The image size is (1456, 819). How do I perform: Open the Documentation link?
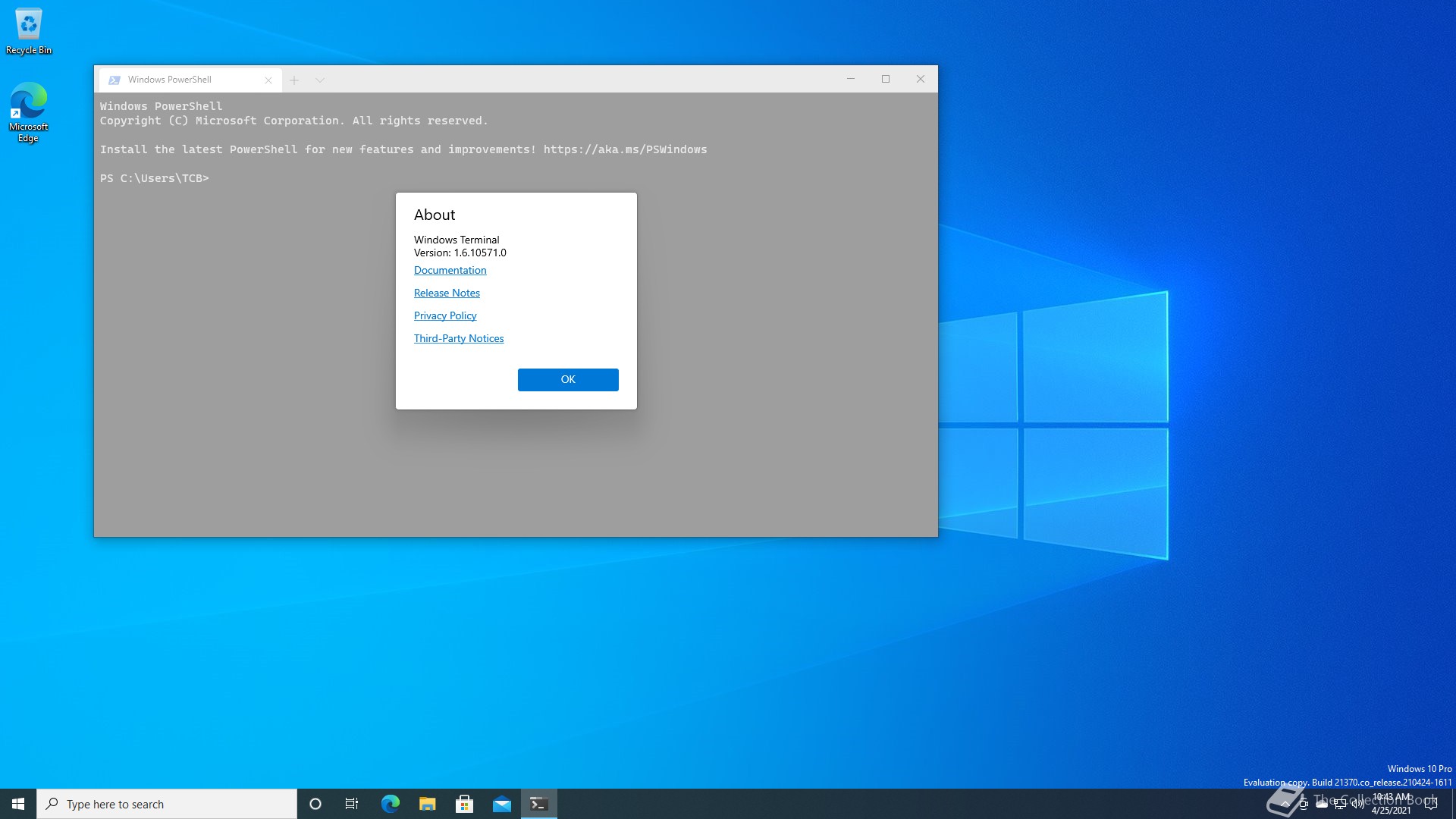point(450,270)
